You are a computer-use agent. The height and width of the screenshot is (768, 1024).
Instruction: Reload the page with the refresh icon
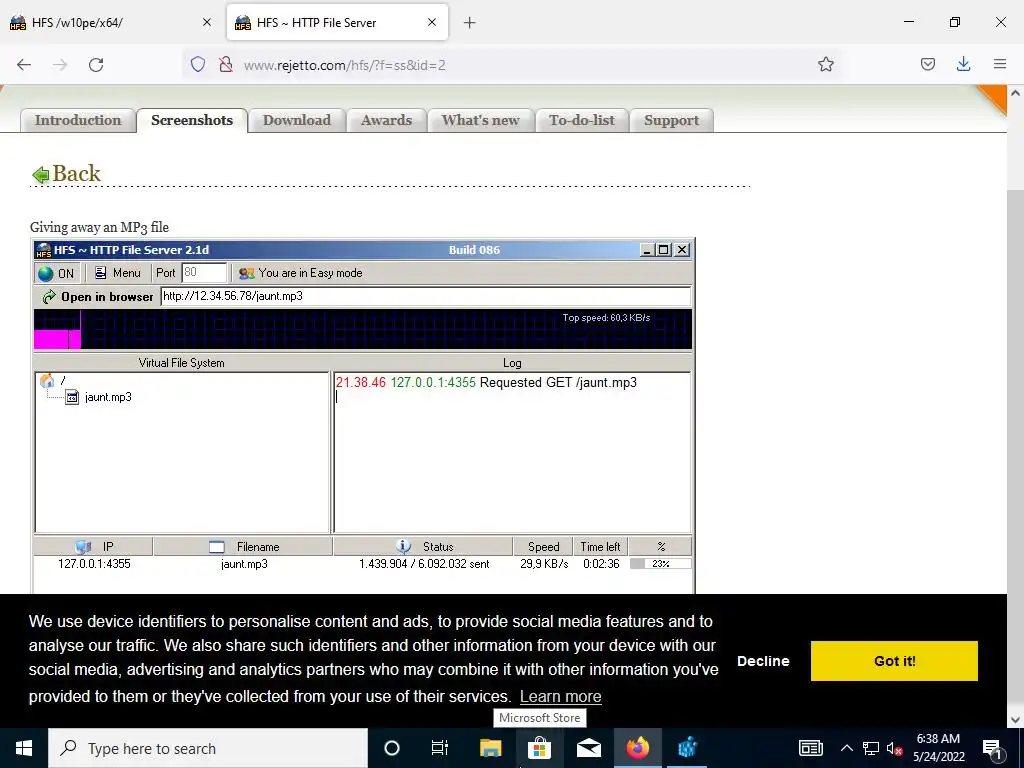pyautogui.click(x=96, y=65)
